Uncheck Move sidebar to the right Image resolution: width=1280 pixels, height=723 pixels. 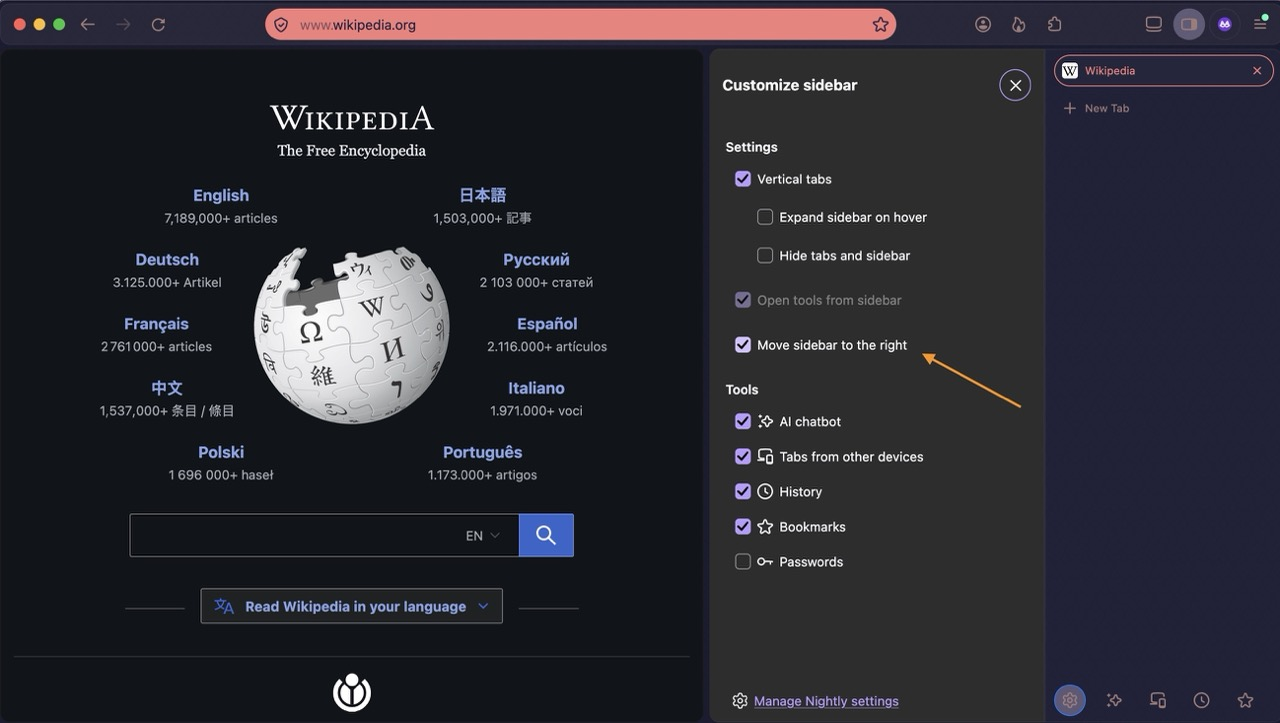pos(743,345)
